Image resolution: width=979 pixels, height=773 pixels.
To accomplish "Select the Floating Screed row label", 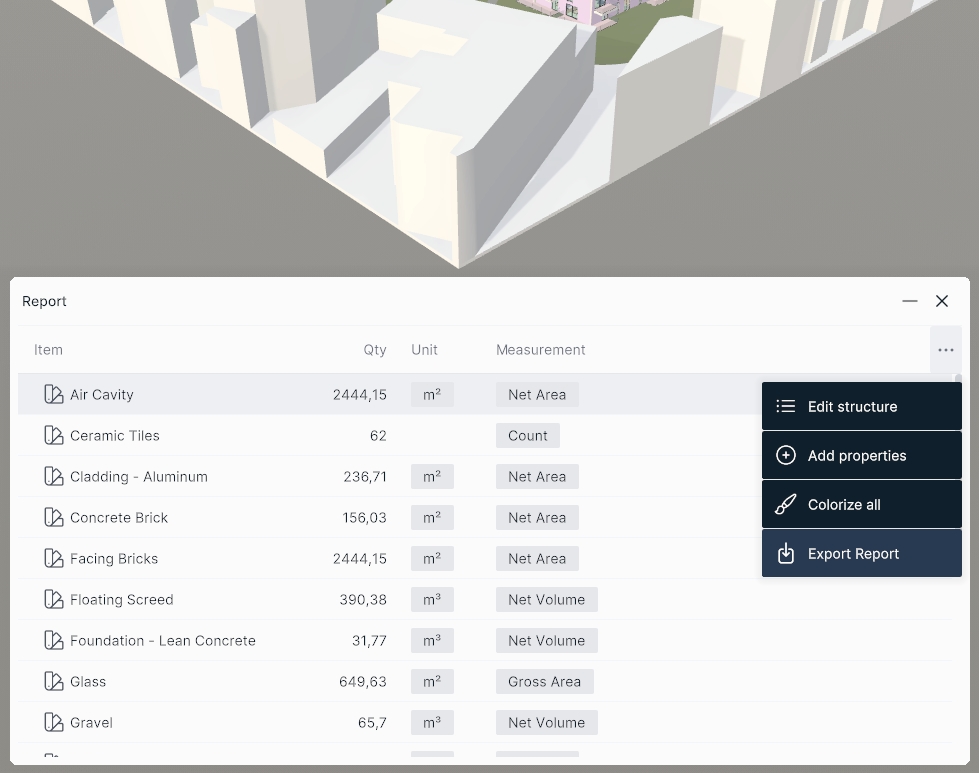I will (122, 599).
